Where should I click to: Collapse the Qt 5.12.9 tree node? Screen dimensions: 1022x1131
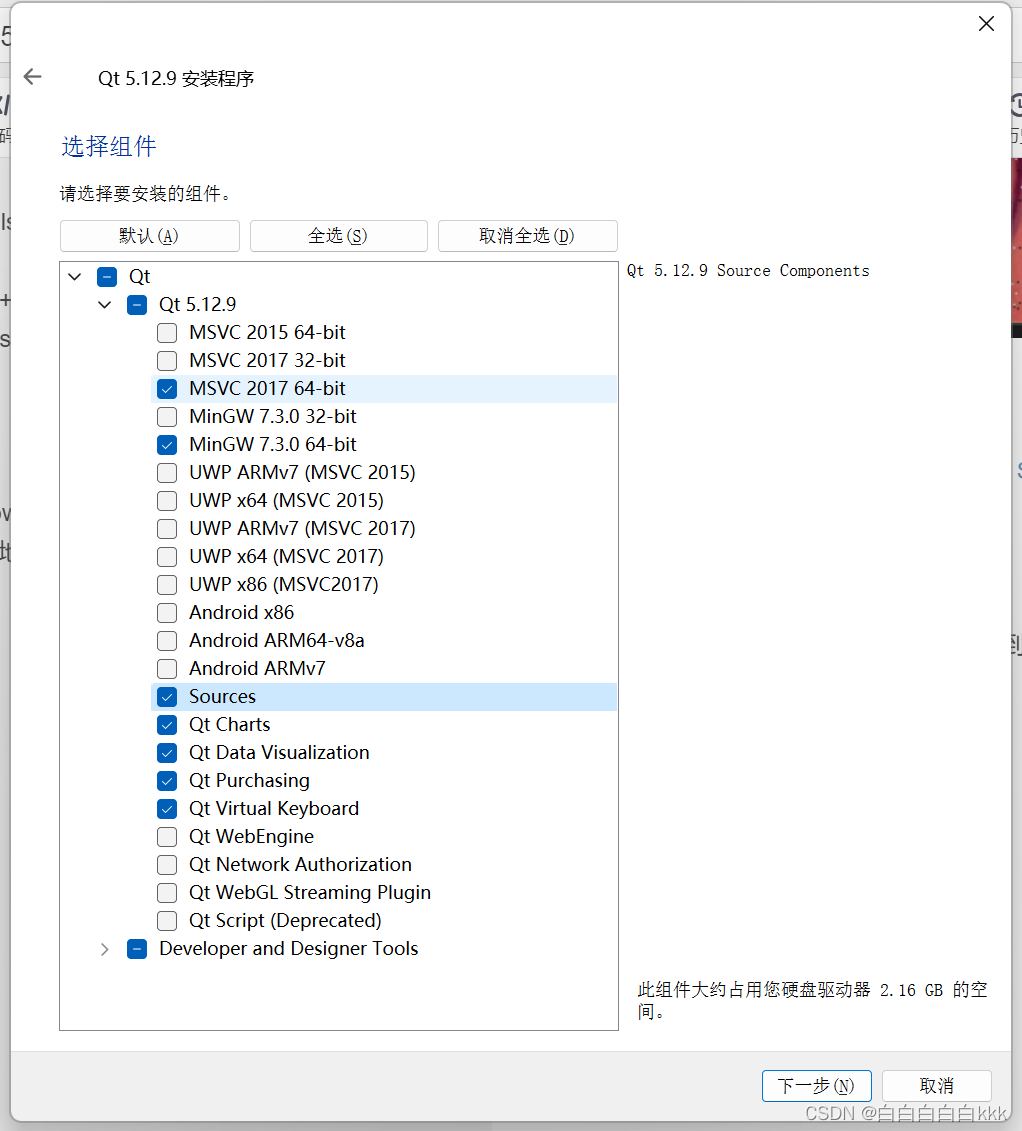click(x=105, y=304)
